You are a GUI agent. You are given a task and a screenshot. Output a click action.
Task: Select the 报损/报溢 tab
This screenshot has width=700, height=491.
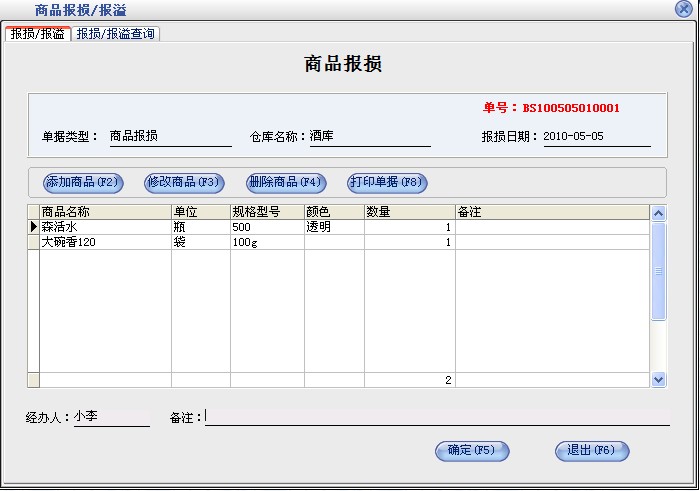click(37, 34)
